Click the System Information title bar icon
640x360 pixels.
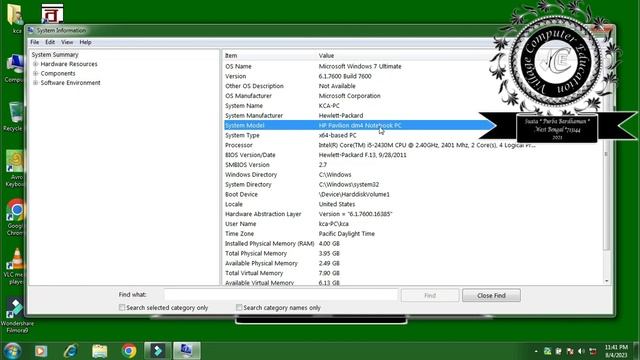click(x=31, y=30)
